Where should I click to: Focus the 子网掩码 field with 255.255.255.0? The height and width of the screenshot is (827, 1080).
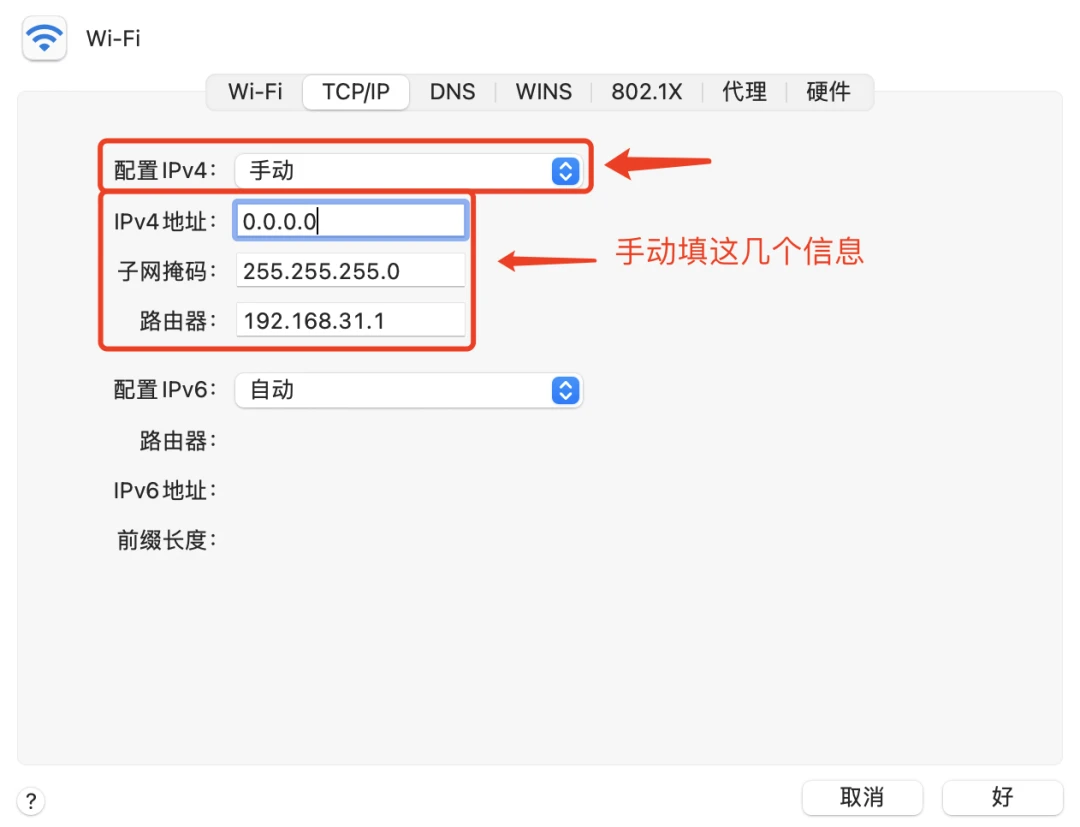[x=351, y=271]
